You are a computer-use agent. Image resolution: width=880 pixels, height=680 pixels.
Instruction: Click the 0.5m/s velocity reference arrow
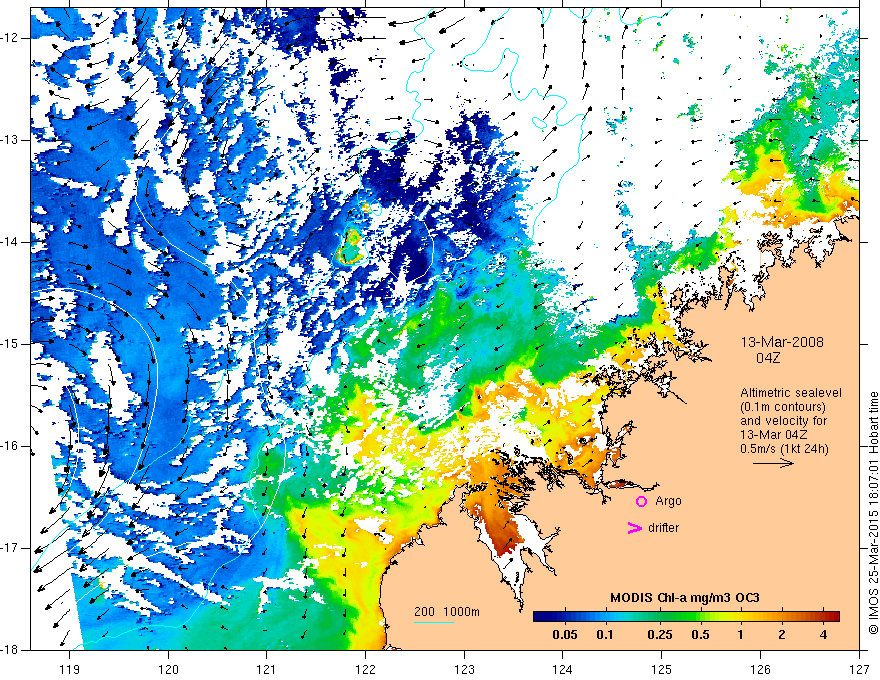tap(773, 463)
